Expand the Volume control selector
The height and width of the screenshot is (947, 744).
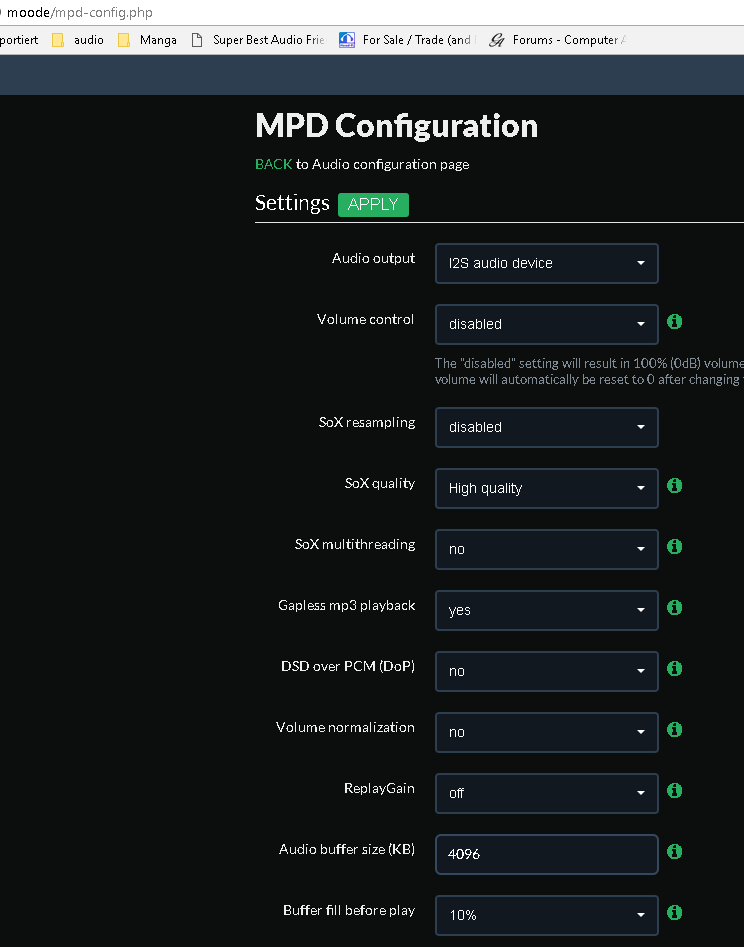tap(546, 324)
